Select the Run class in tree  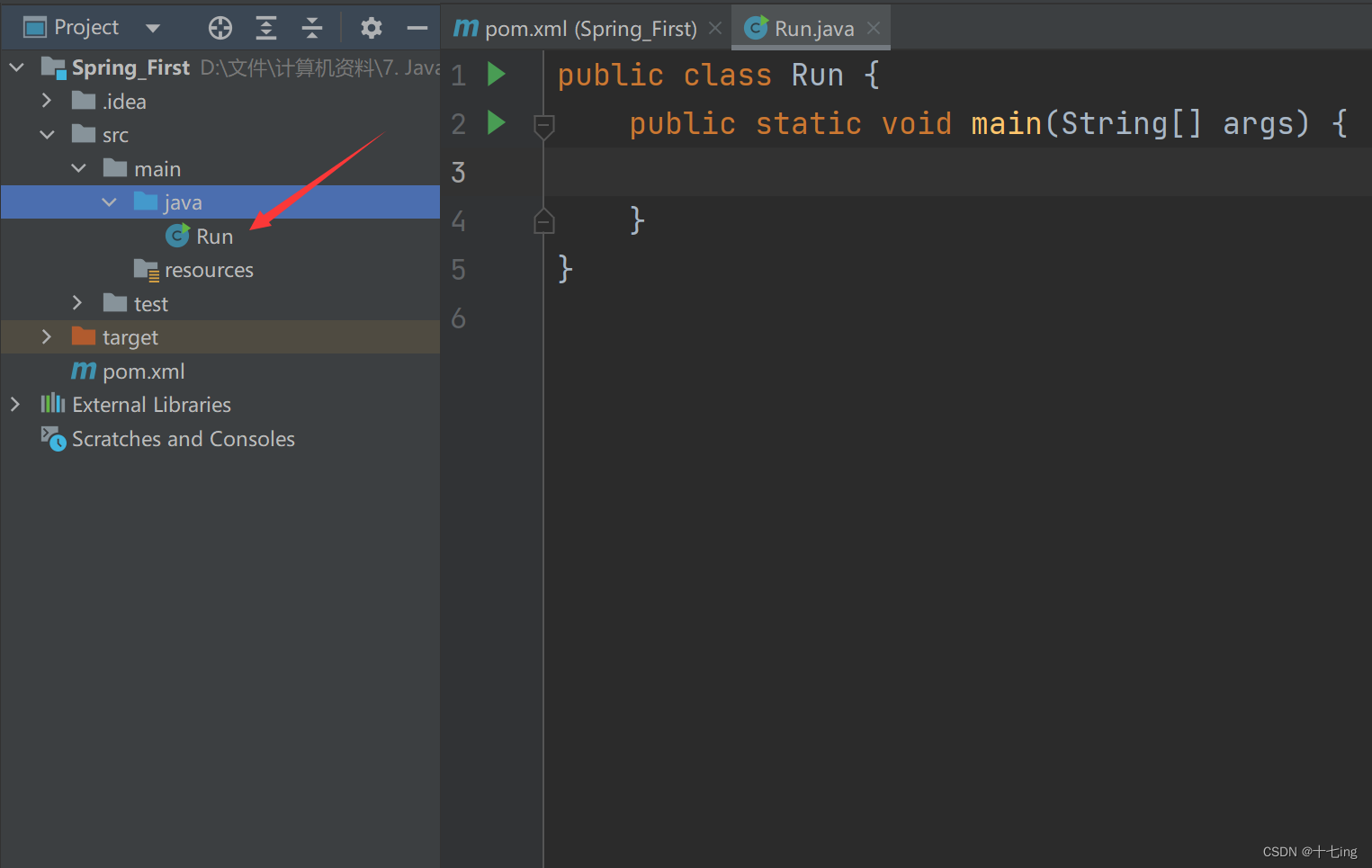click(x=214, y=237)
